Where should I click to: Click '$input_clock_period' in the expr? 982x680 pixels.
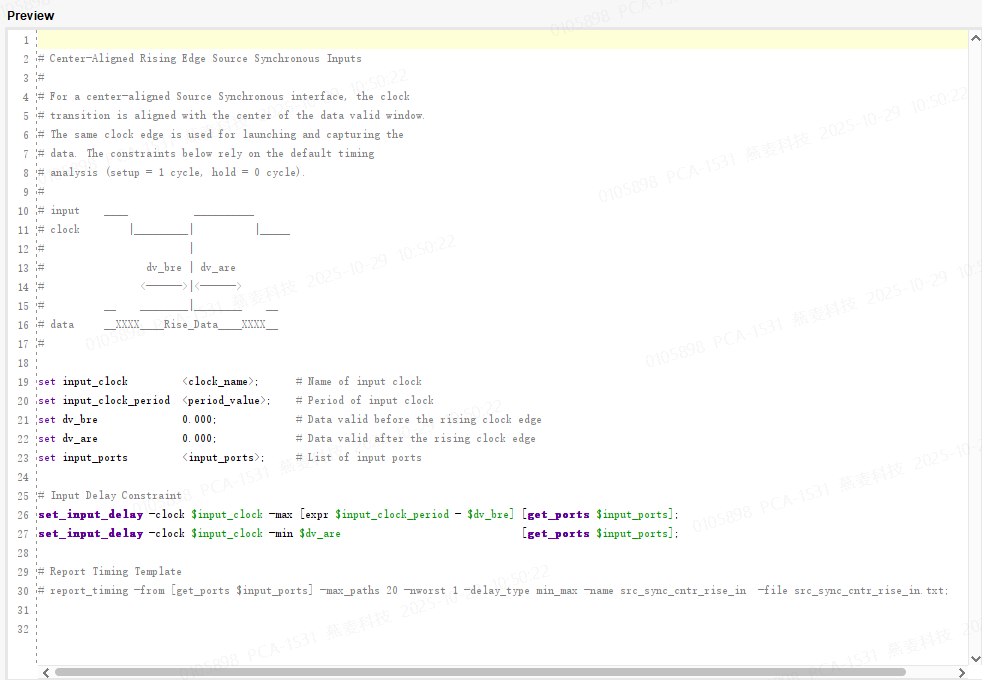point(392,515)
